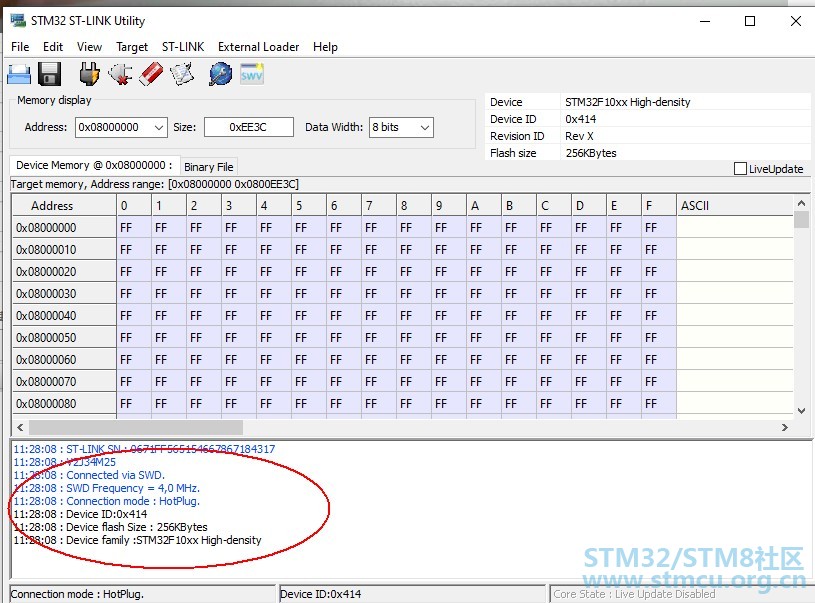
Task: Click the Flash size value 256KBytes
Action: pyautogui.click(x=591, y=153)
